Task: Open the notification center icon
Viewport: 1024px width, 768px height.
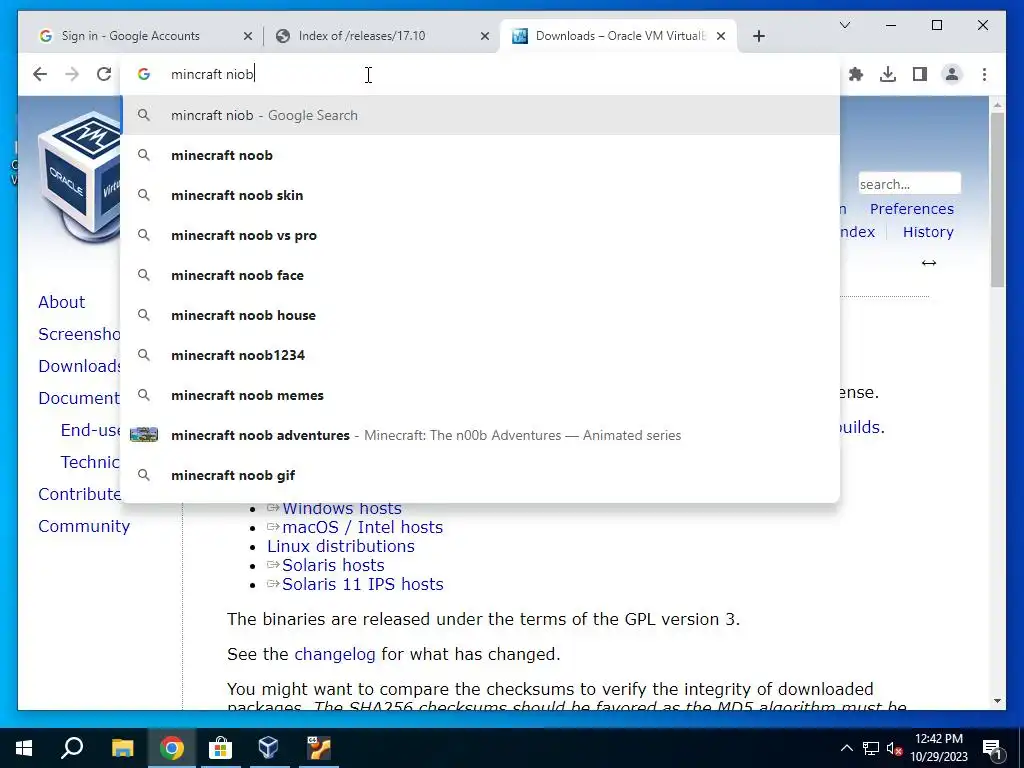Action: (992, 749)
